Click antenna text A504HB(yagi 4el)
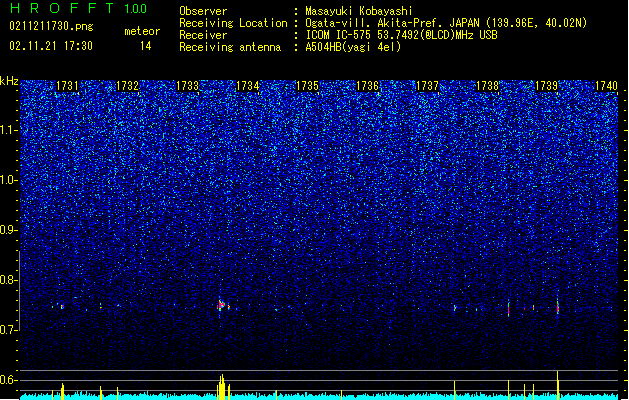 click(353, 47)
